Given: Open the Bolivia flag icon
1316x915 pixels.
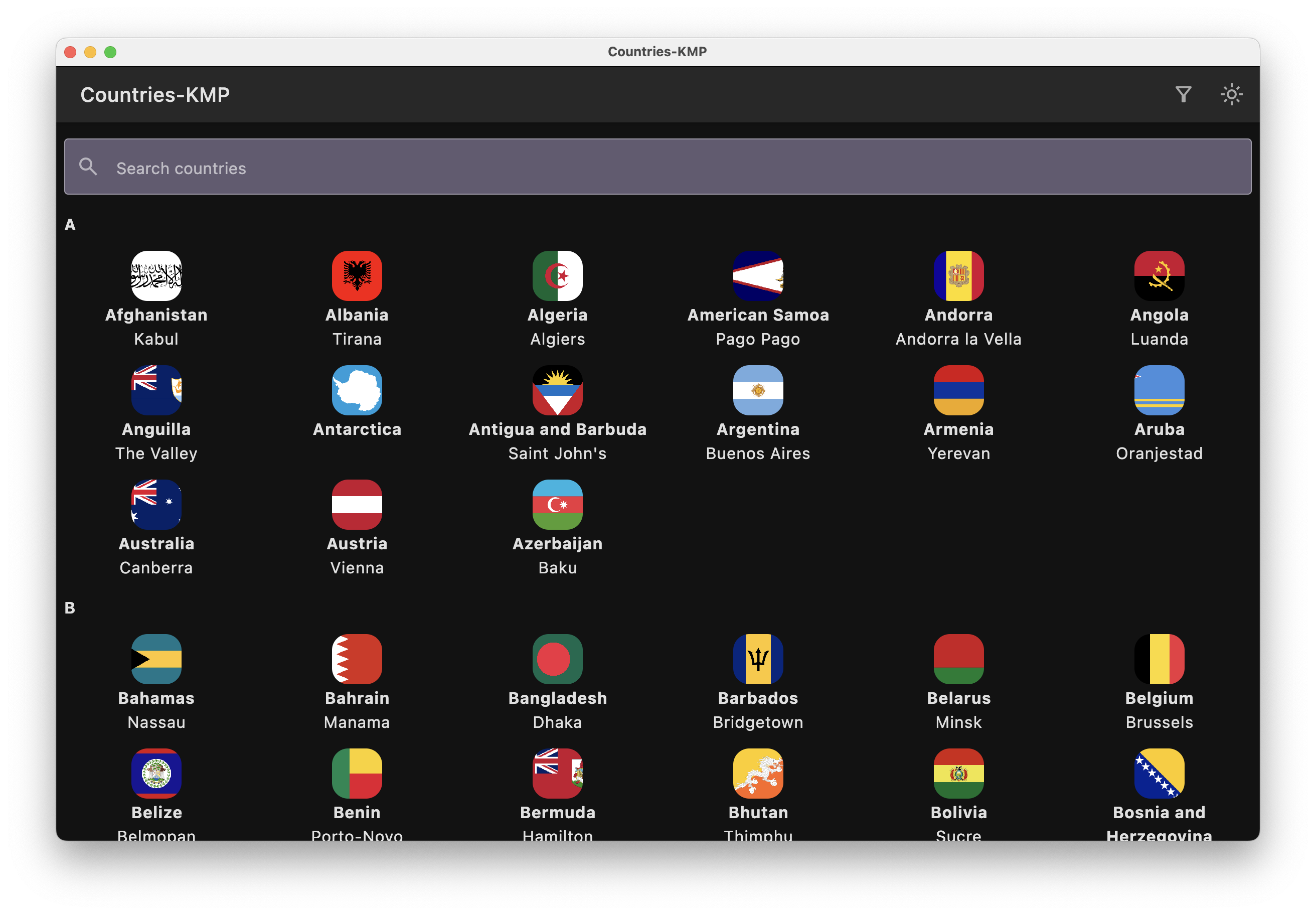Looking at the screenshot, I should point(959,774).
